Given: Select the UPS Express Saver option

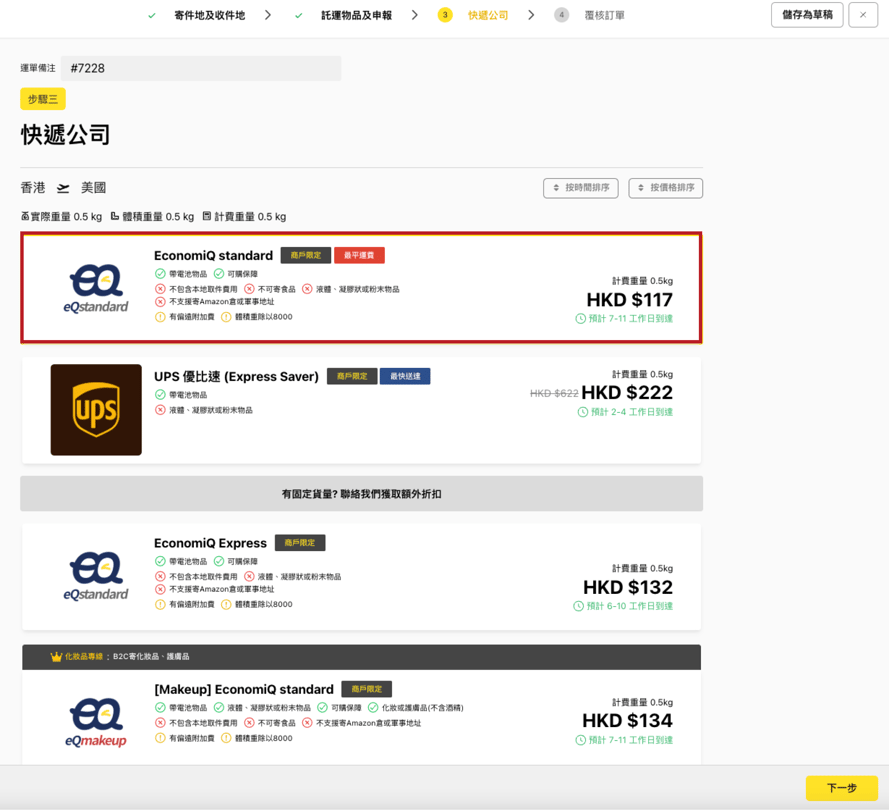Looking at the screenshot, I should tap(361, 410).
